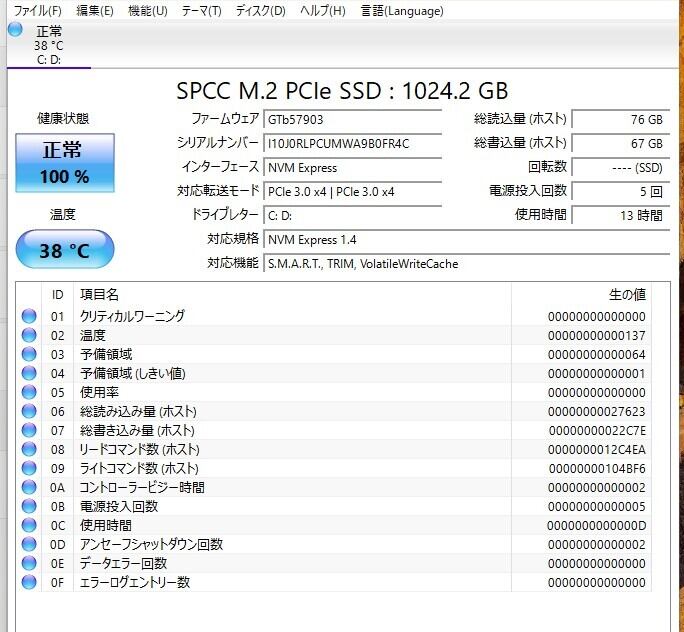Open the ディスク(D) menu
The height and width of the screenshot is (632, 684).
260,11
